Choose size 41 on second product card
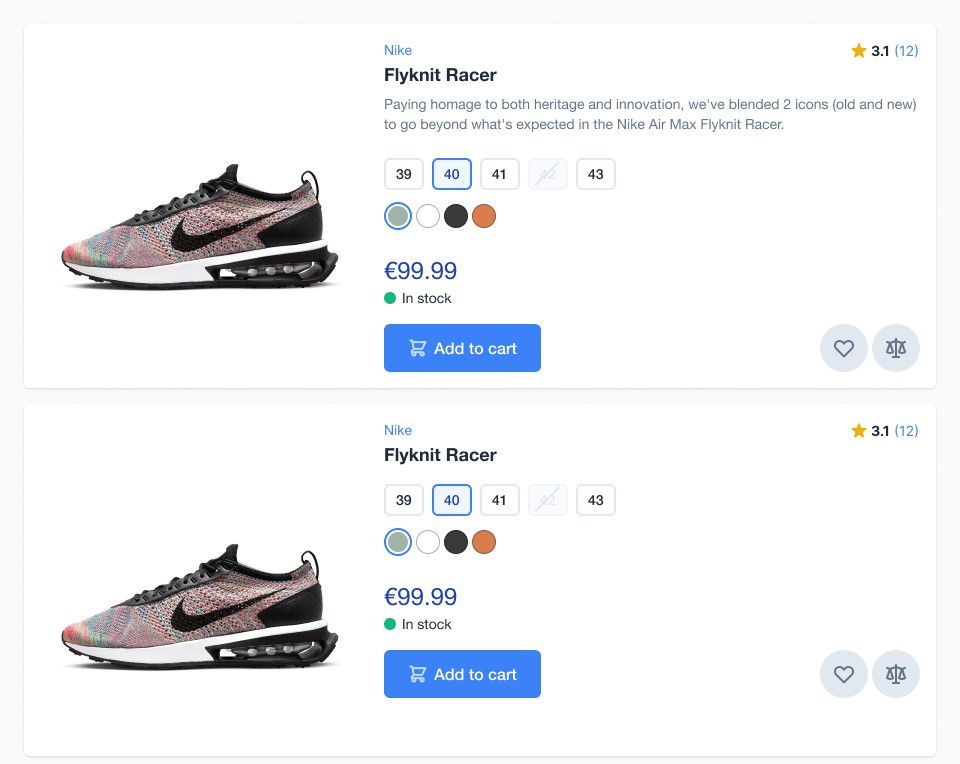Screen dimensions: 960x764 click(x=500, y=500)
